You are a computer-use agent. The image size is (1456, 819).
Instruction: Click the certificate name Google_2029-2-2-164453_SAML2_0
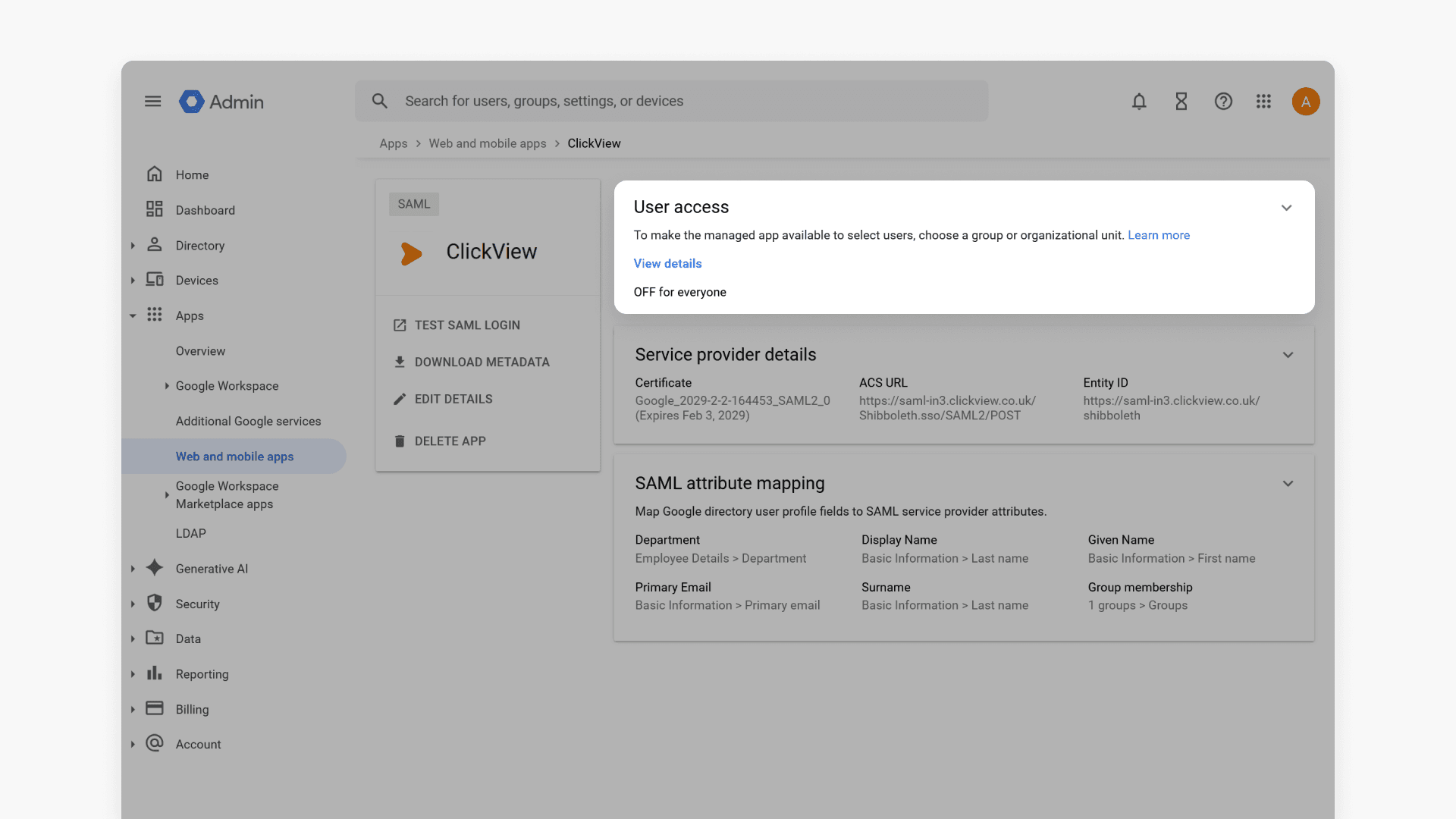pos(733,400)
